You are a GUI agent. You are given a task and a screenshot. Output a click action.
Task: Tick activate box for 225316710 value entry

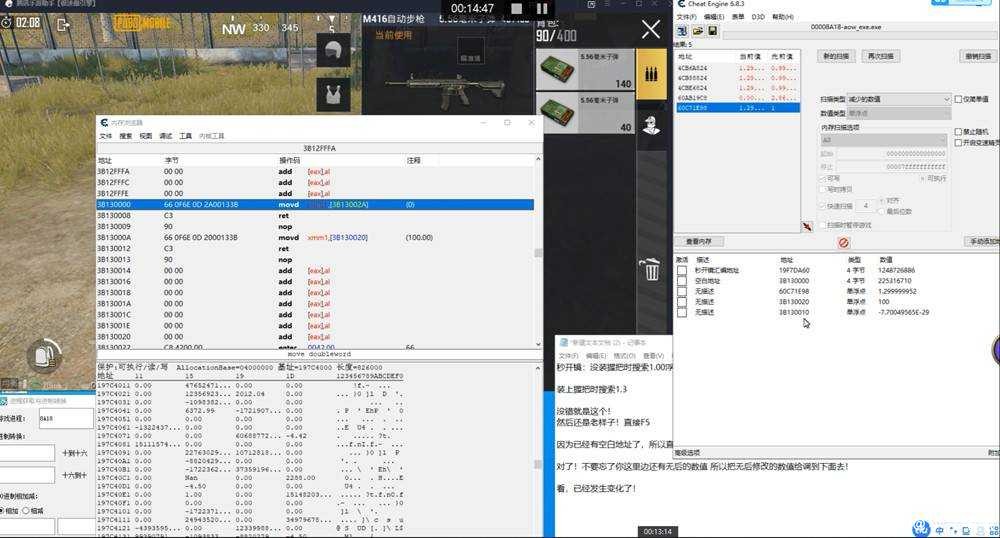682,281
